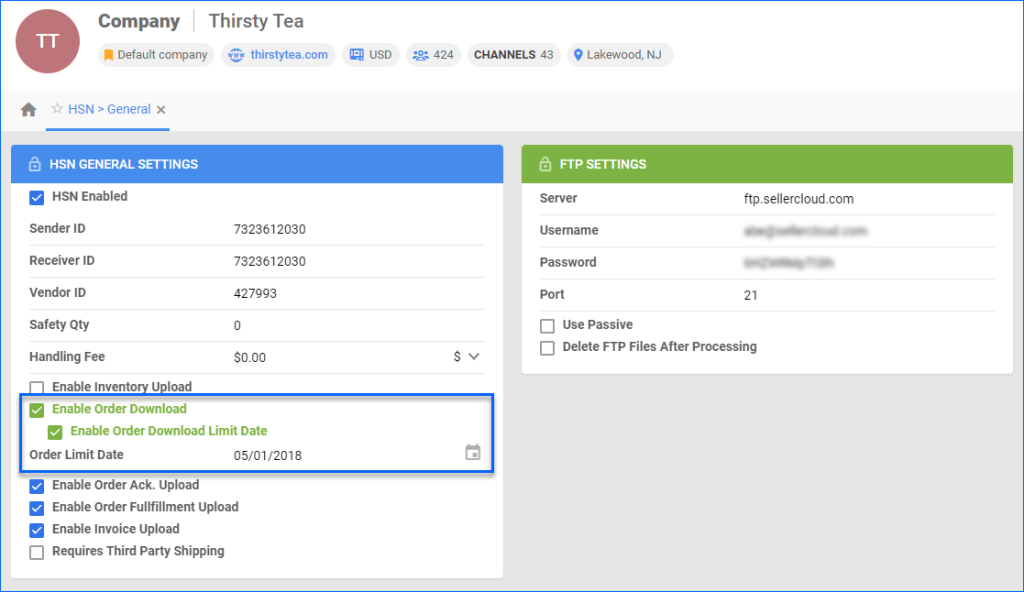Open the CHANNELS 43 badge

click(x=512, y=55)
